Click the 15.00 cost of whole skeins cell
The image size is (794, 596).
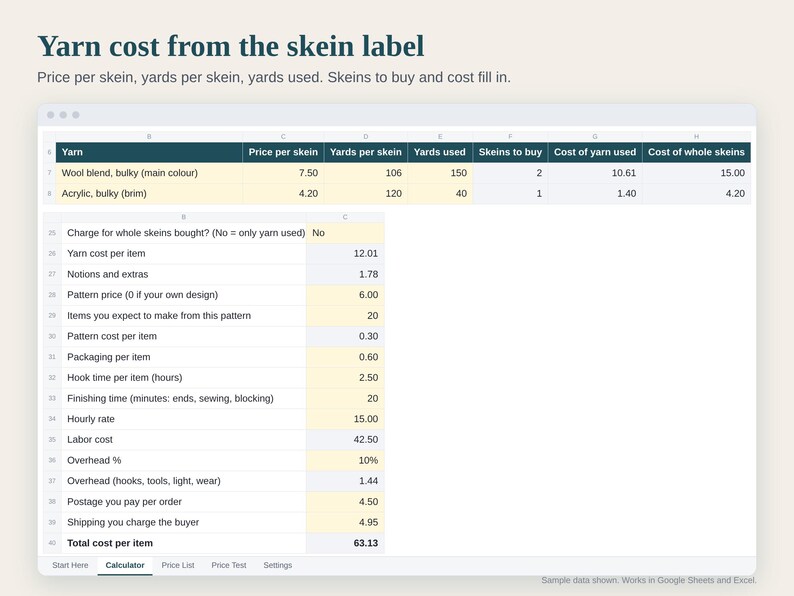pyautogui.click(x=696, y=173)
